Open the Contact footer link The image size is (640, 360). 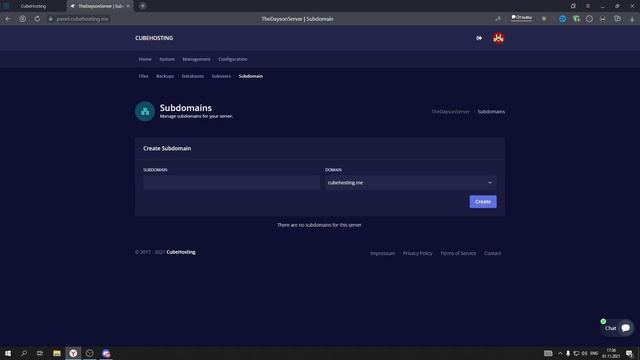492,253
